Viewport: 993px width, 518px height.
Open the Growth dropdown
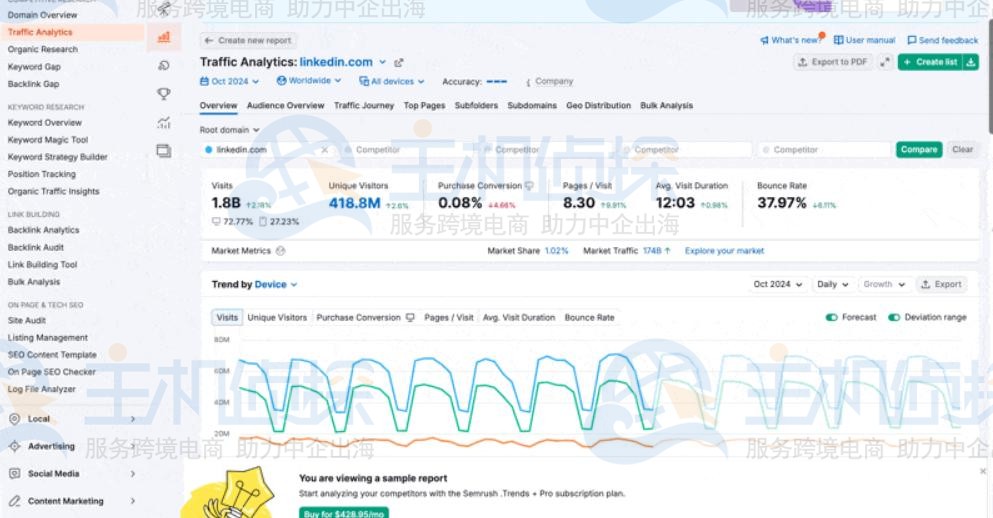[884, 284]
